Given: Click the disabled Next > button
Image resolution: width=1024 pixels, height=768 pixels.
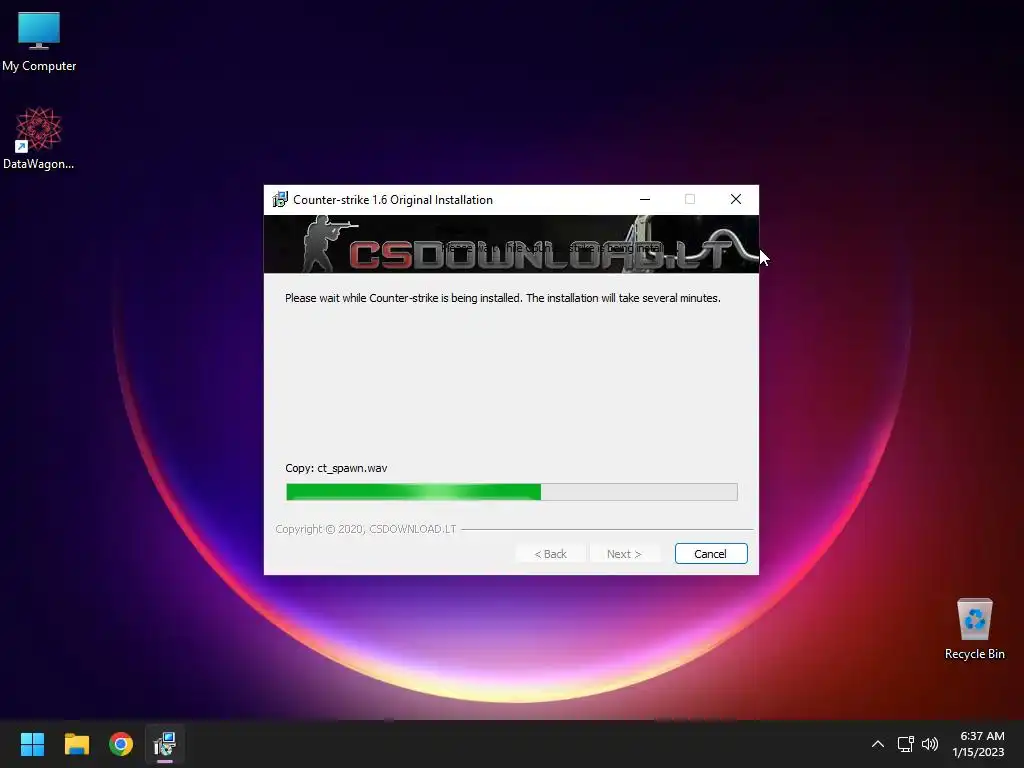Looking at the screenshot, I should coord(624,554).
